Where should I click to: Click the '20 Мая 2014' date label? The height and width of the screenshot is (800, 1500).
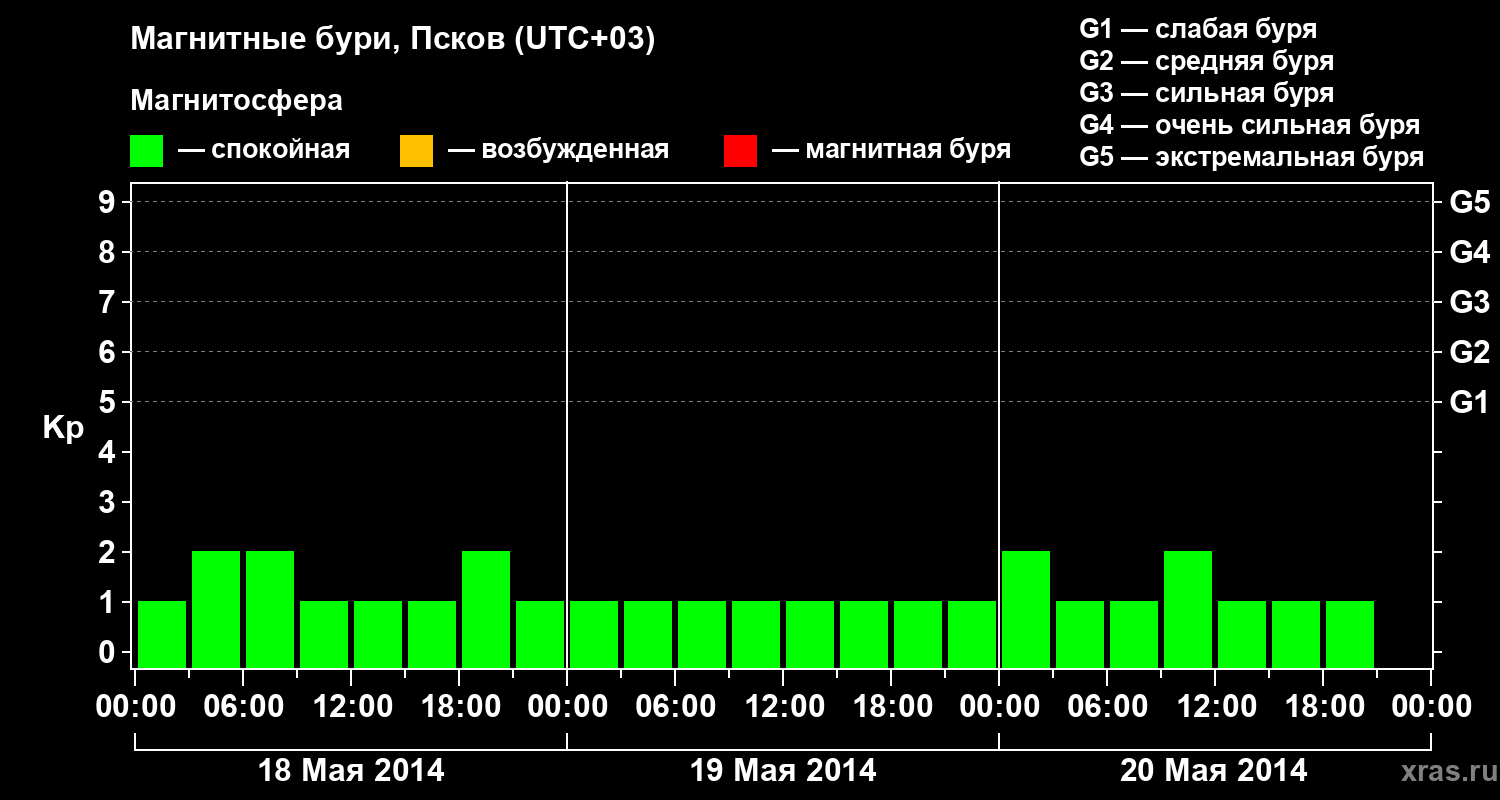pyautogui.click(x=1213, y=771)
